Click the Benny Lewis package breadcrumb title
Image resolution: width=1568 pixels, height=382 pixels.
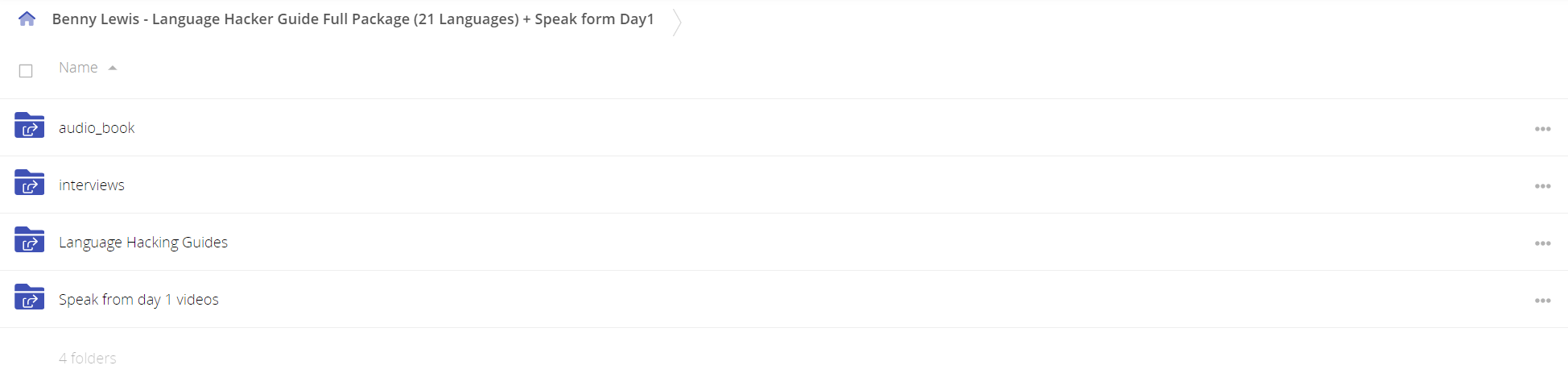[x=353, y=19]
